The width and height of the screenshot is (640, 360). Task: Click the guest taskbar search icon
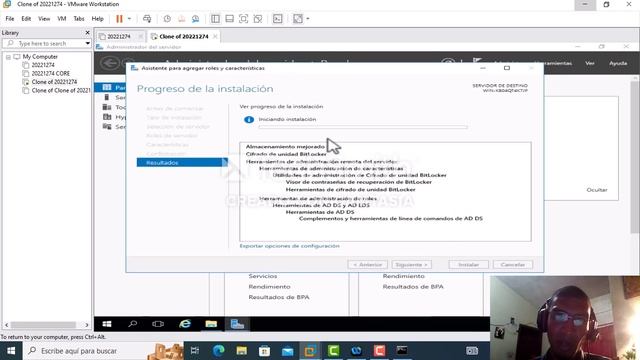click(x=132, y=324)
